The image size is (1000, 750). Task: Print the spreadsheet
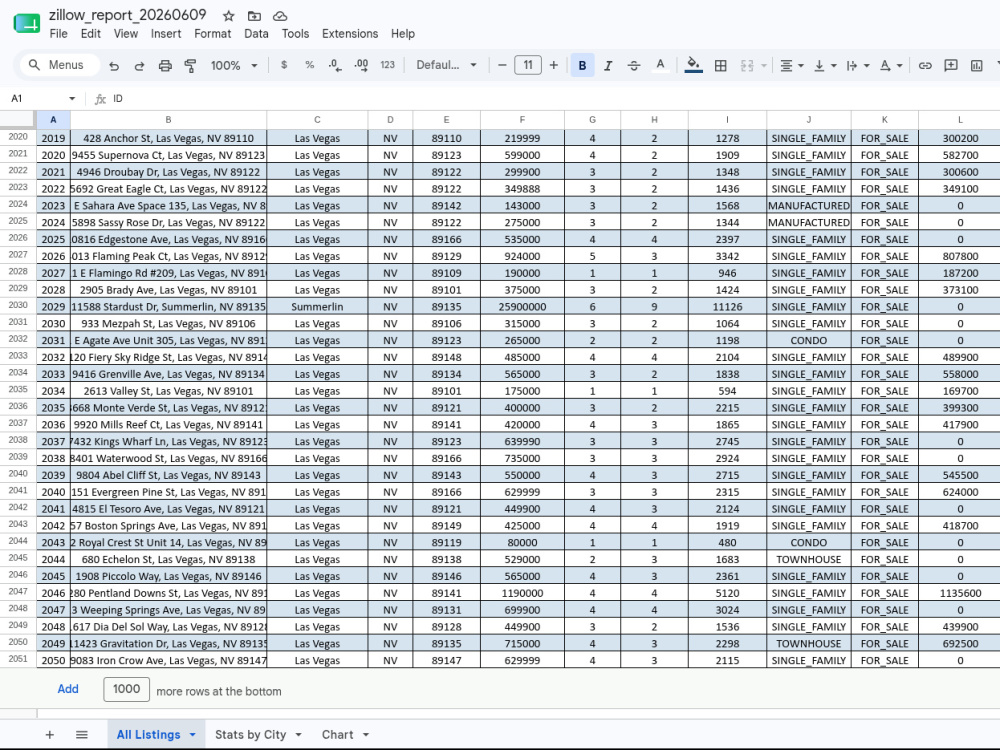point(165,65)
